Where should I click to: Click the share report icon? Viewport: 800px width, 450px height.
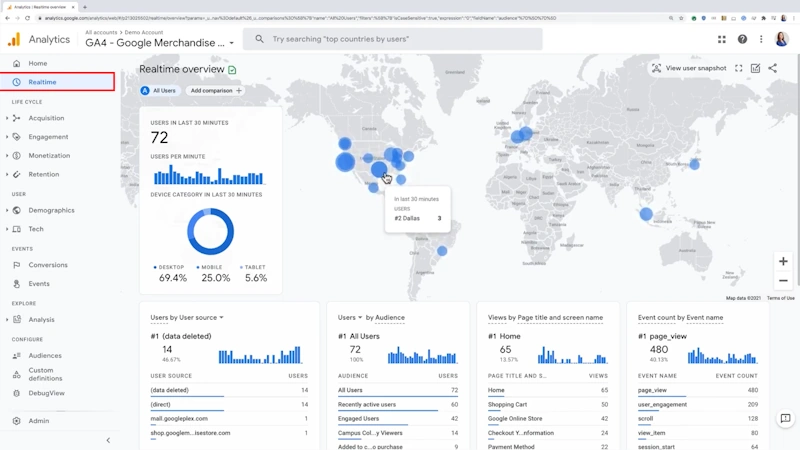[773, 68]
